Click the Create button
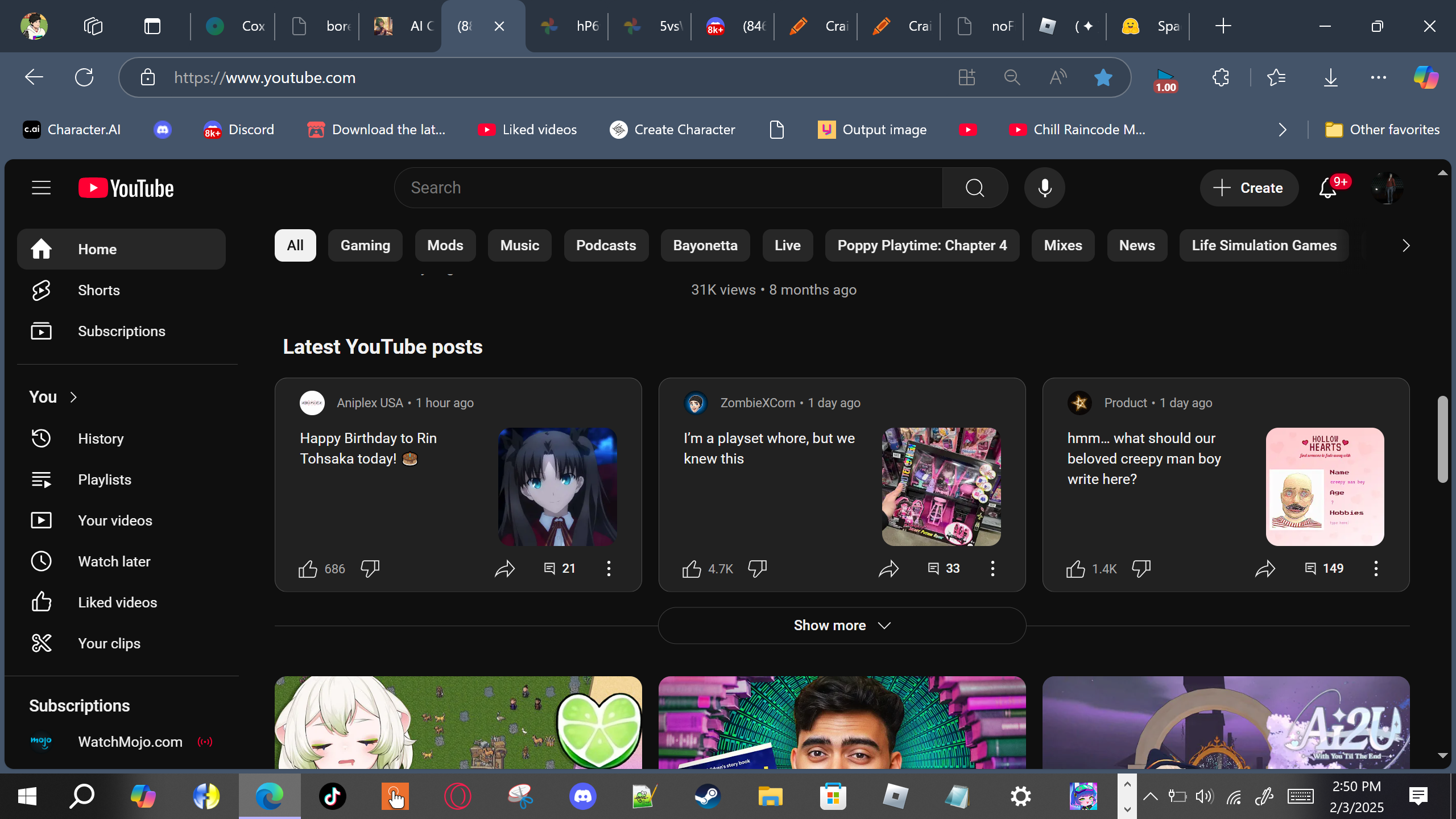Image resolution: width=1456 pixels, height=819 pixels. point(1249,188)
